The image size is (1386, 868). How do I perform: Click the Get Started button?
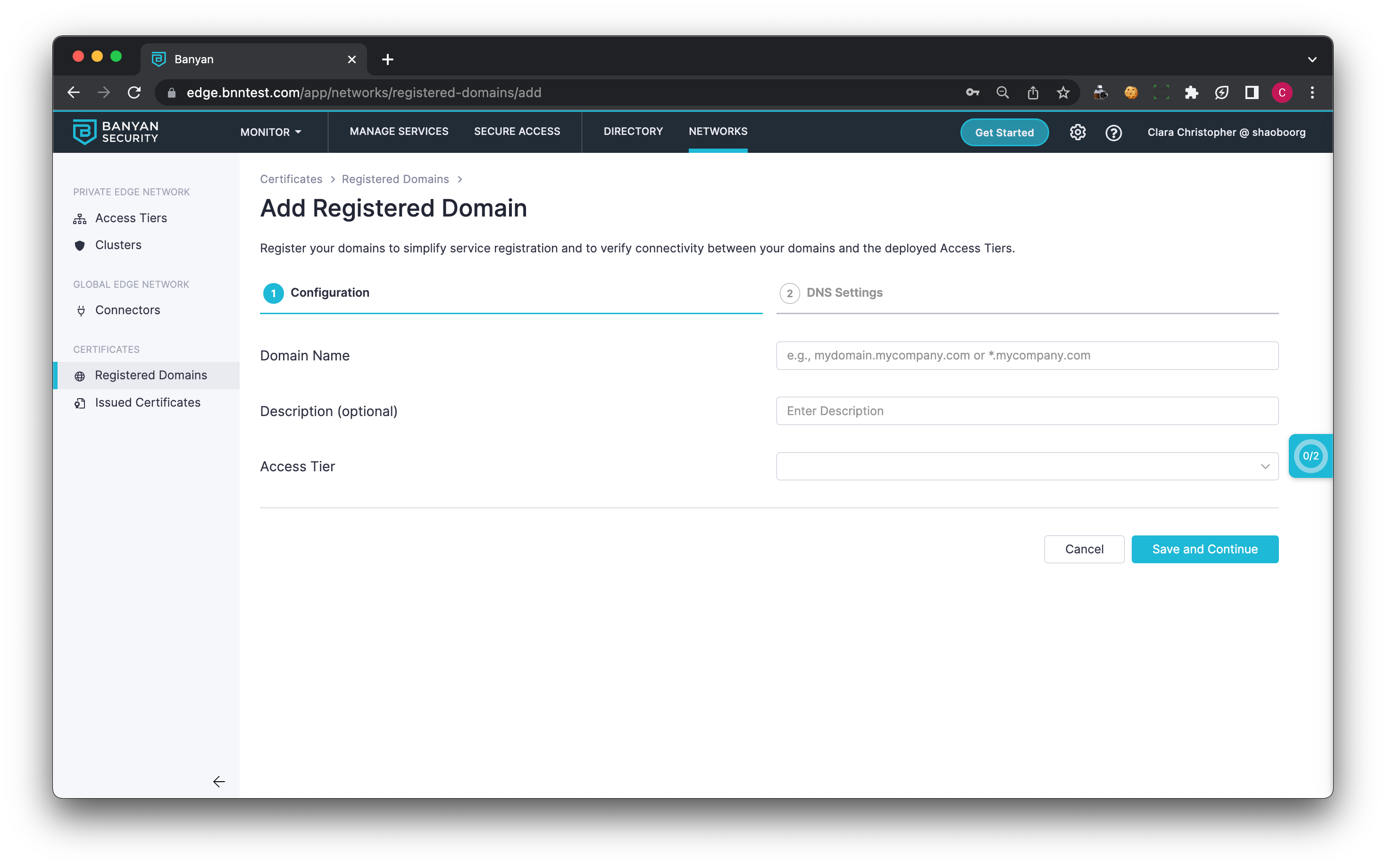point(1004,133)
